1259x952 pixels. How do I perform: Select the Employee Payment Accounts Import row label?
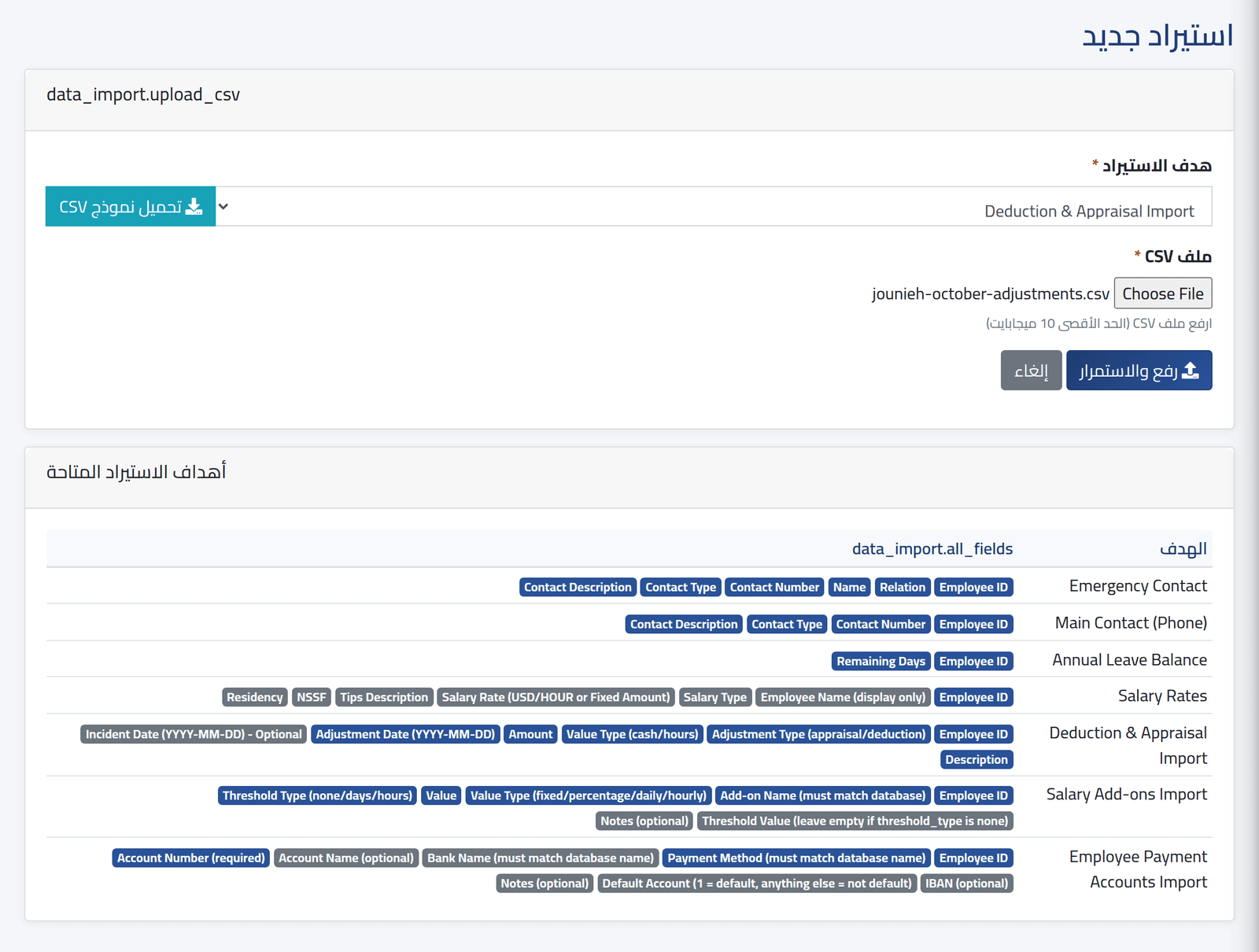click(x=1138, y=869)
